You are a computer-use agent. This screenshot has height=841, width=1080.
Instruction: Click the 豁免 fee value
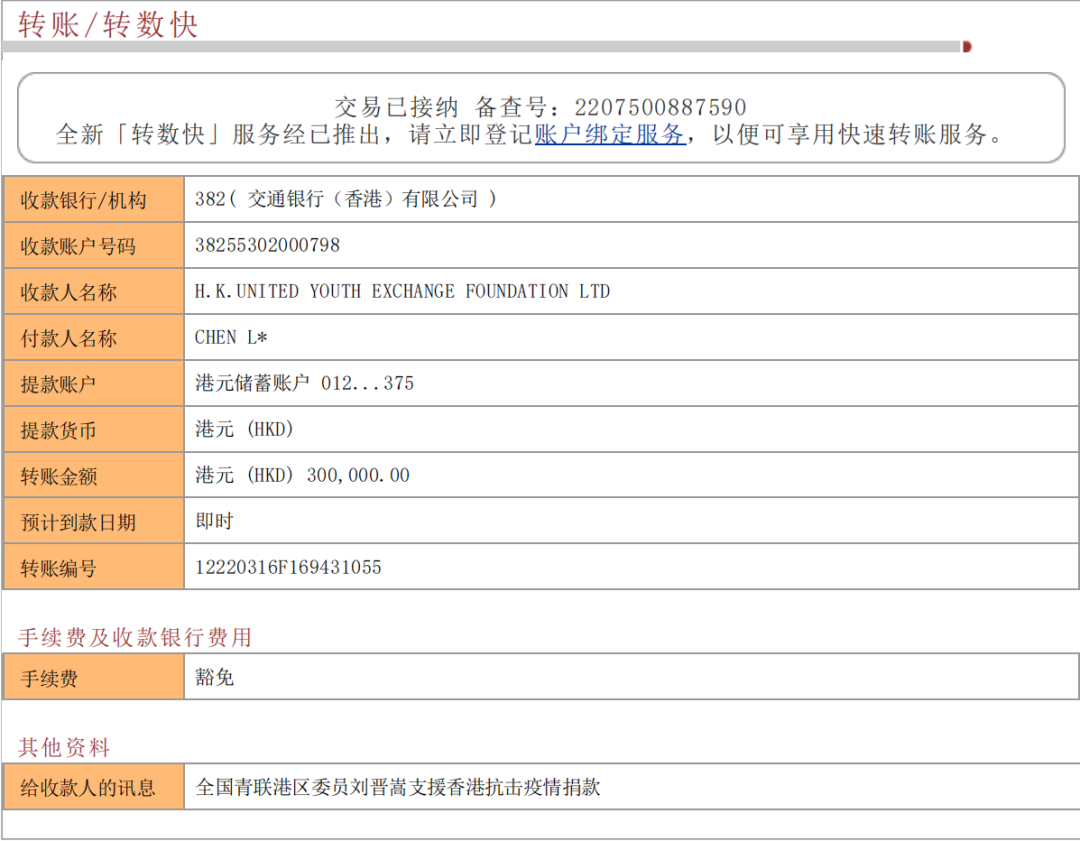pos(214,677)
